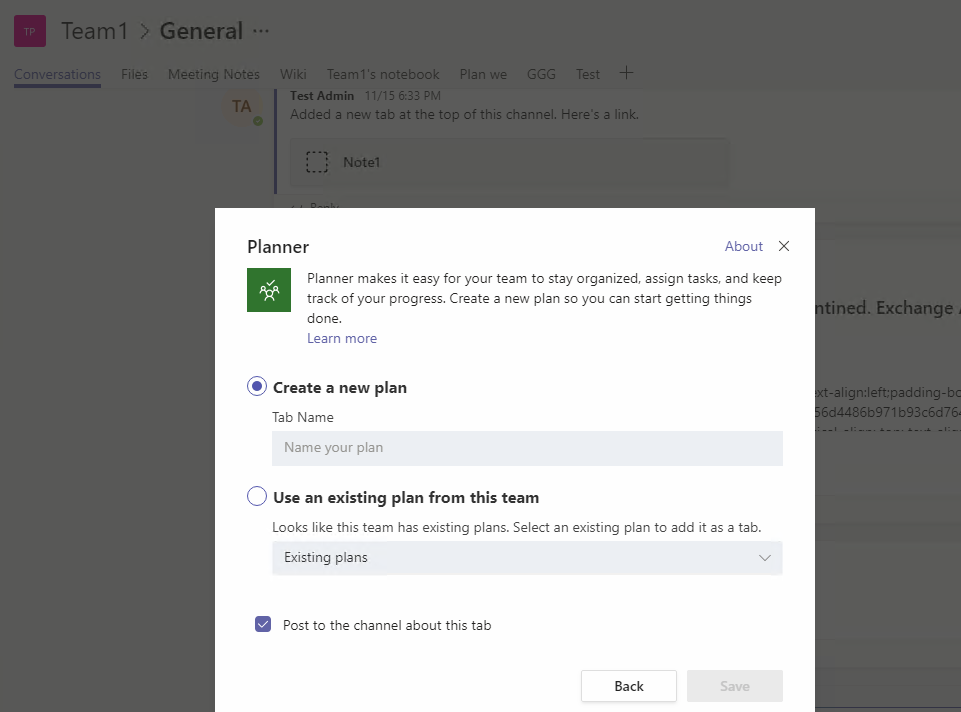
Task: Switch to the Conversations tab
Action: (x=58, y=74)
